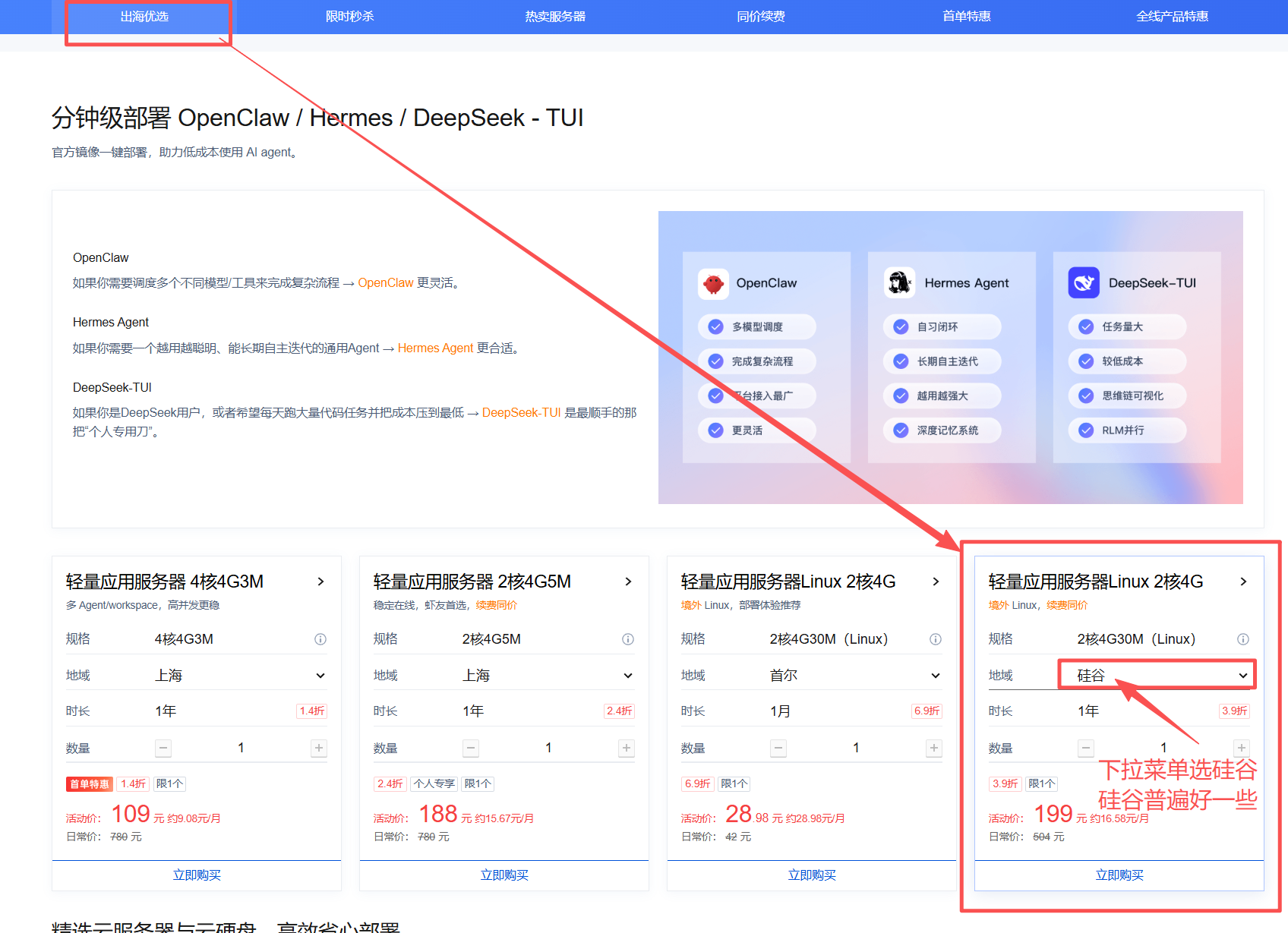Click the checkmark beside 任务量大
The image size is (1288, 933).
click(1086, 327)
